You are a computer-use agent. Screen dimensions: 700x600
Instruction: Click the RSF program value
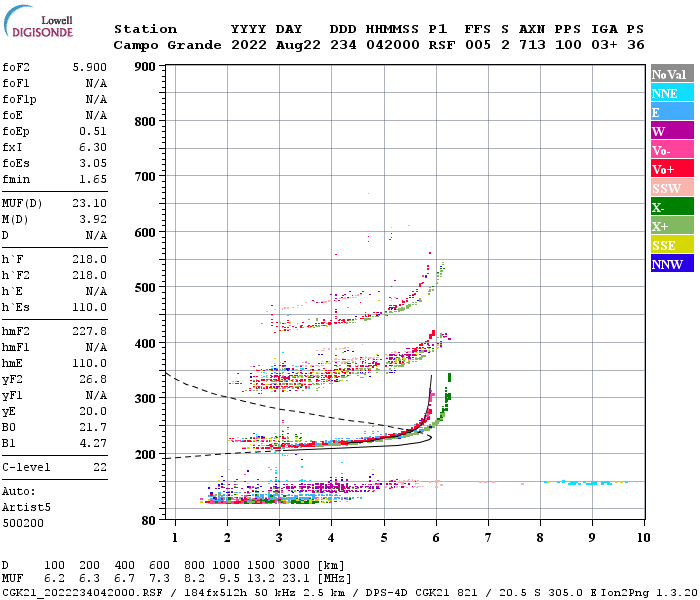click(442, 45)
